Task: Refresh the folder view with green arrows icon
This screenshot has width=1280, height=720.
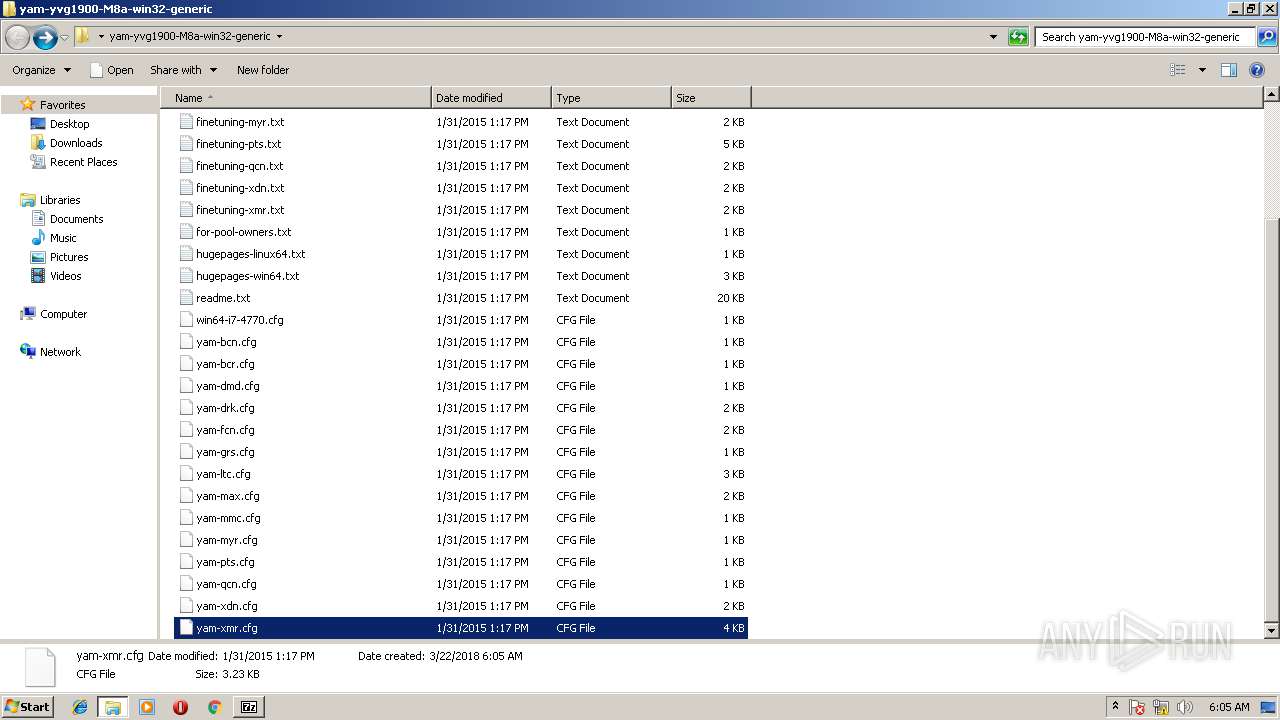Action: (1018, 37)
